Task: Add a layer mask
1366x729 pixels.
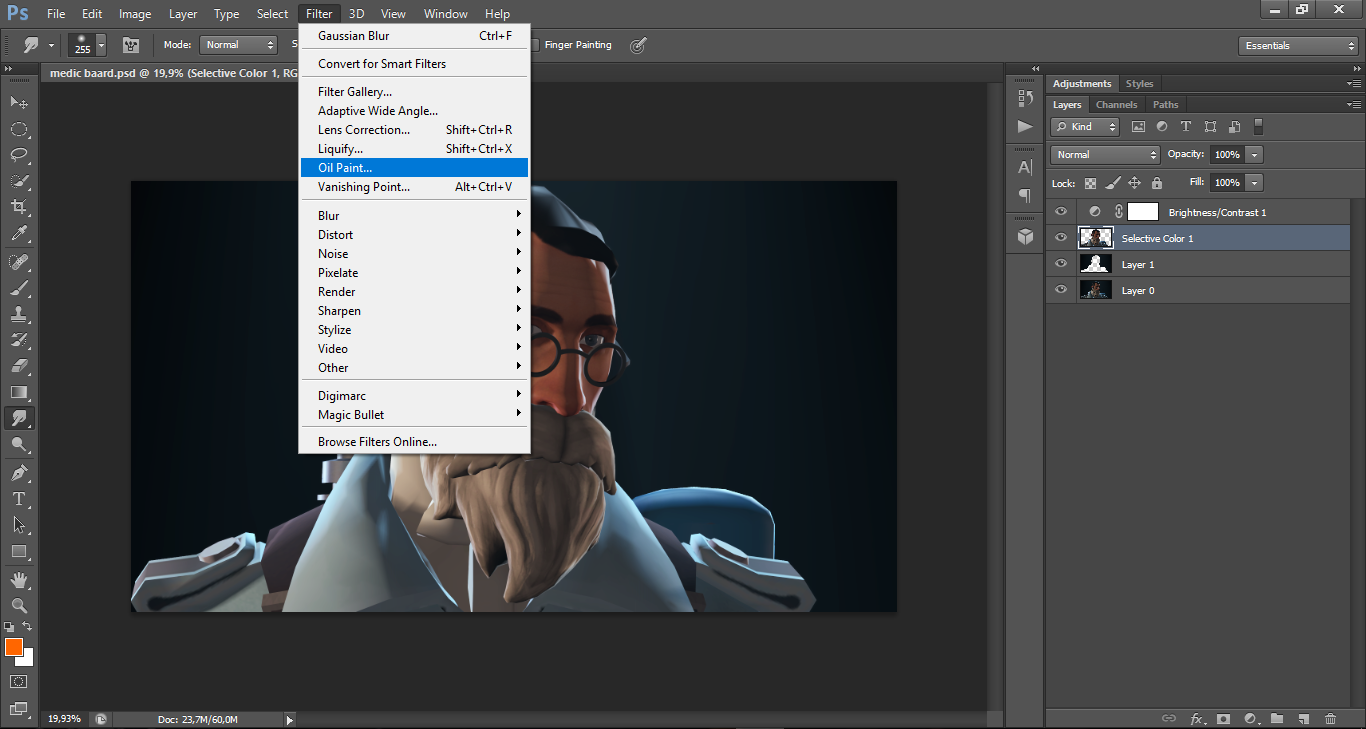Action: pos(1222,718)
